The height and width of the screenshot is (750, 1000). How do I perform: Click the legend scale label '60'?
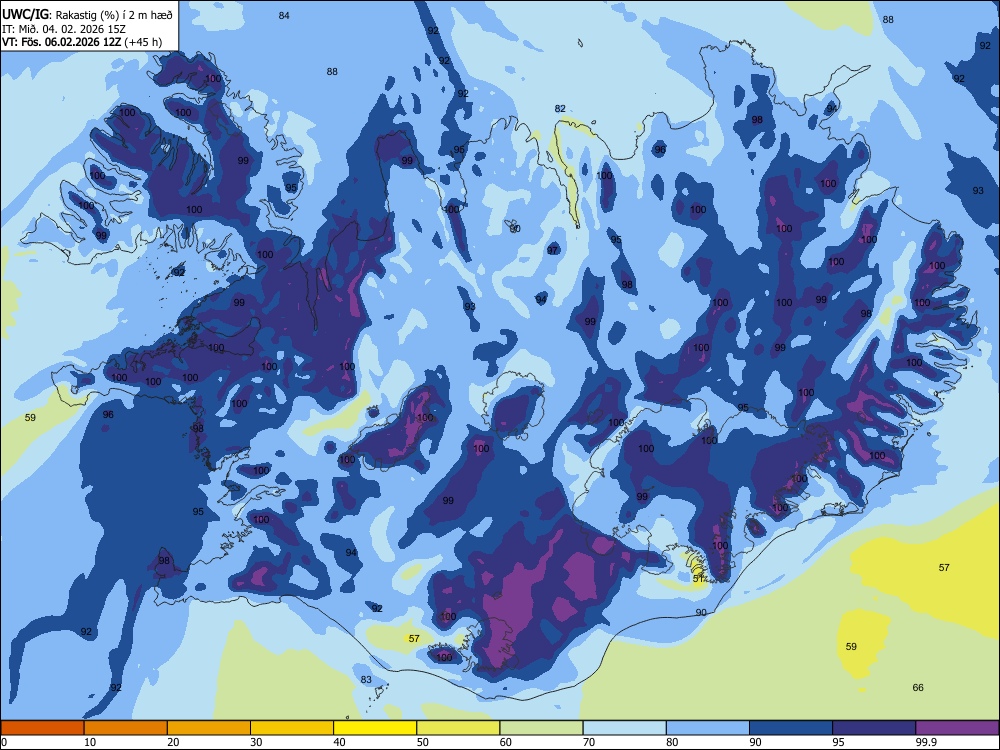(x=506, y=742)
